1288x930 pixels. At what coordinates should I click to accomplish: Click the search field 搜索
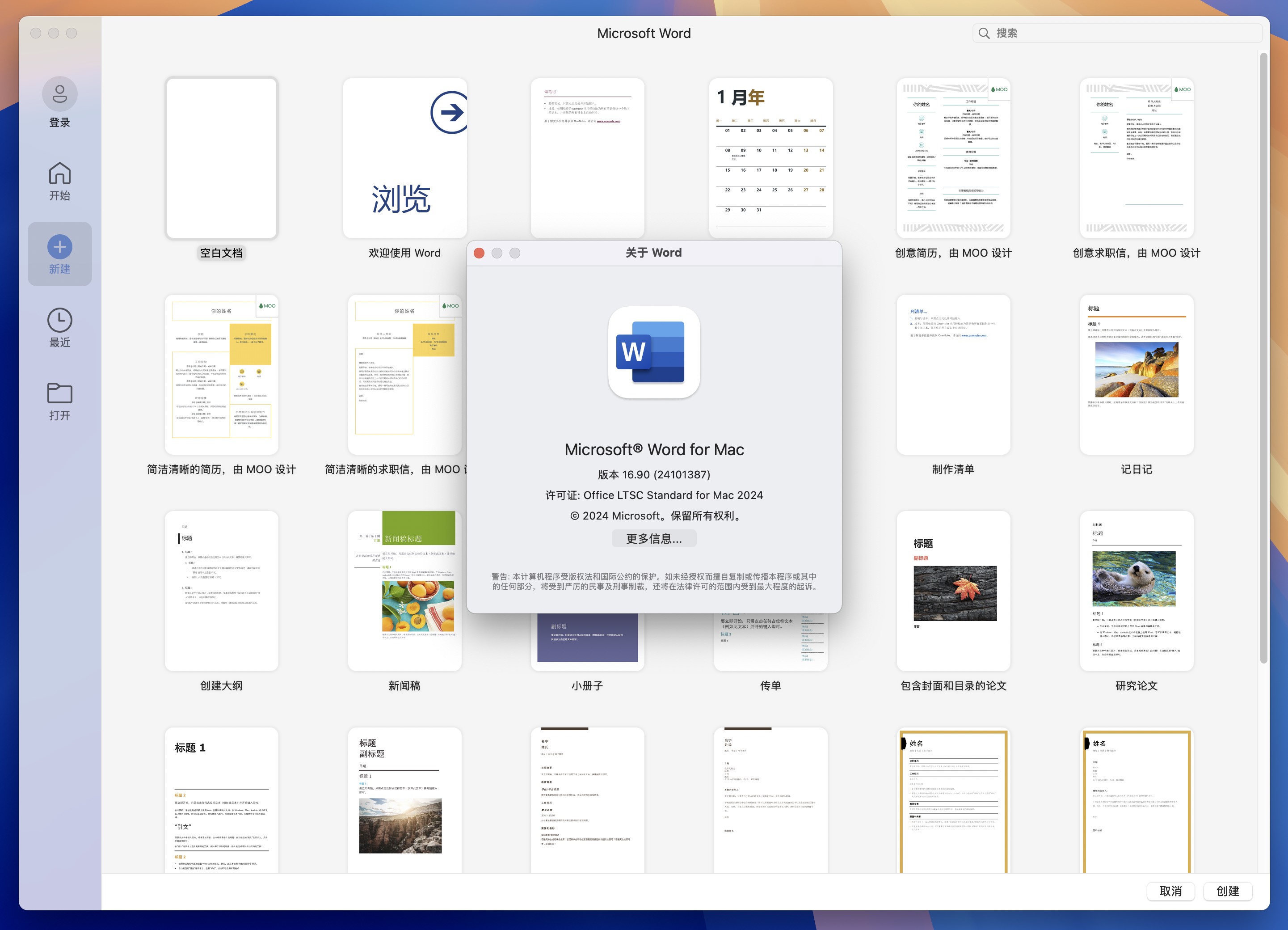point(1117,34)
